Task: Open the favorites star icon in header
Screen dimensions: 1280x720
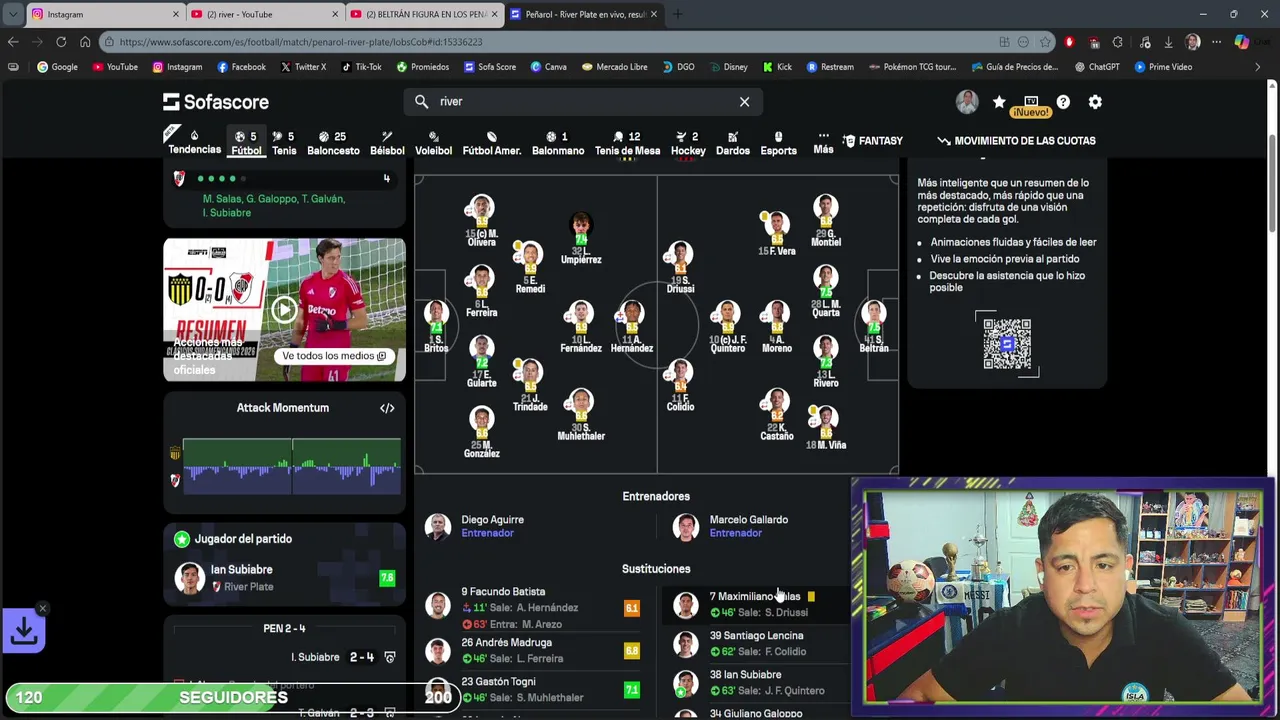Action: [x=999, y=102]
